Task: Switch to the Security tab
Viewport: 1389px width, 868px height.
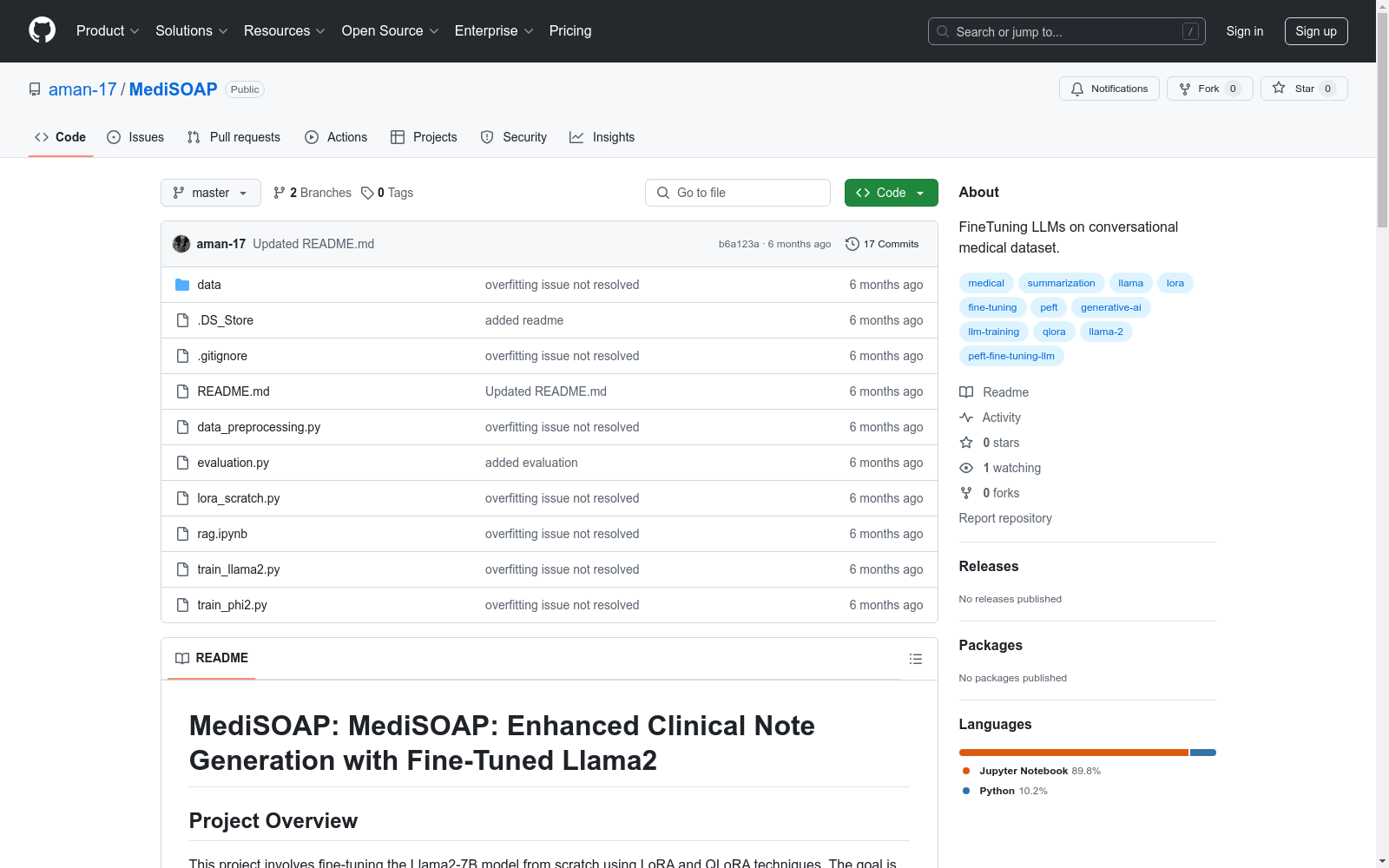Action: tap(514, 137)
